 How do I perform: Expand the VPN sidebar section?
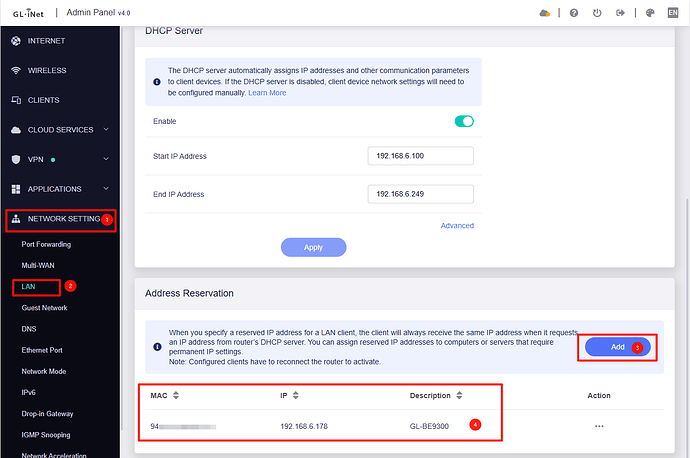105,159
